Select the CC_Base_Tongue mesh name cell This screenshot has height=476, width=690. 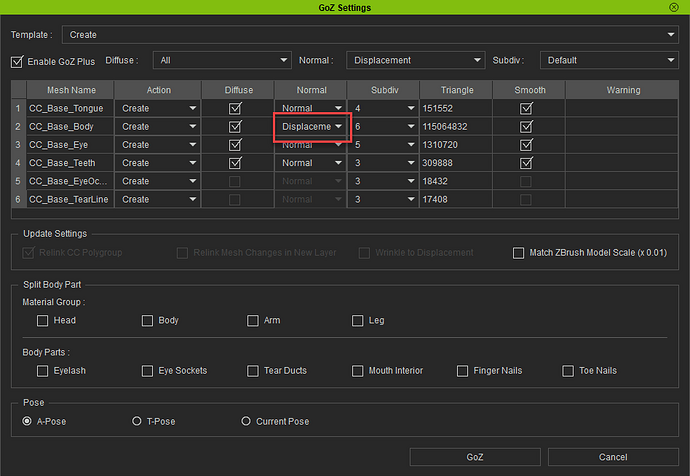tap(70, 108)
